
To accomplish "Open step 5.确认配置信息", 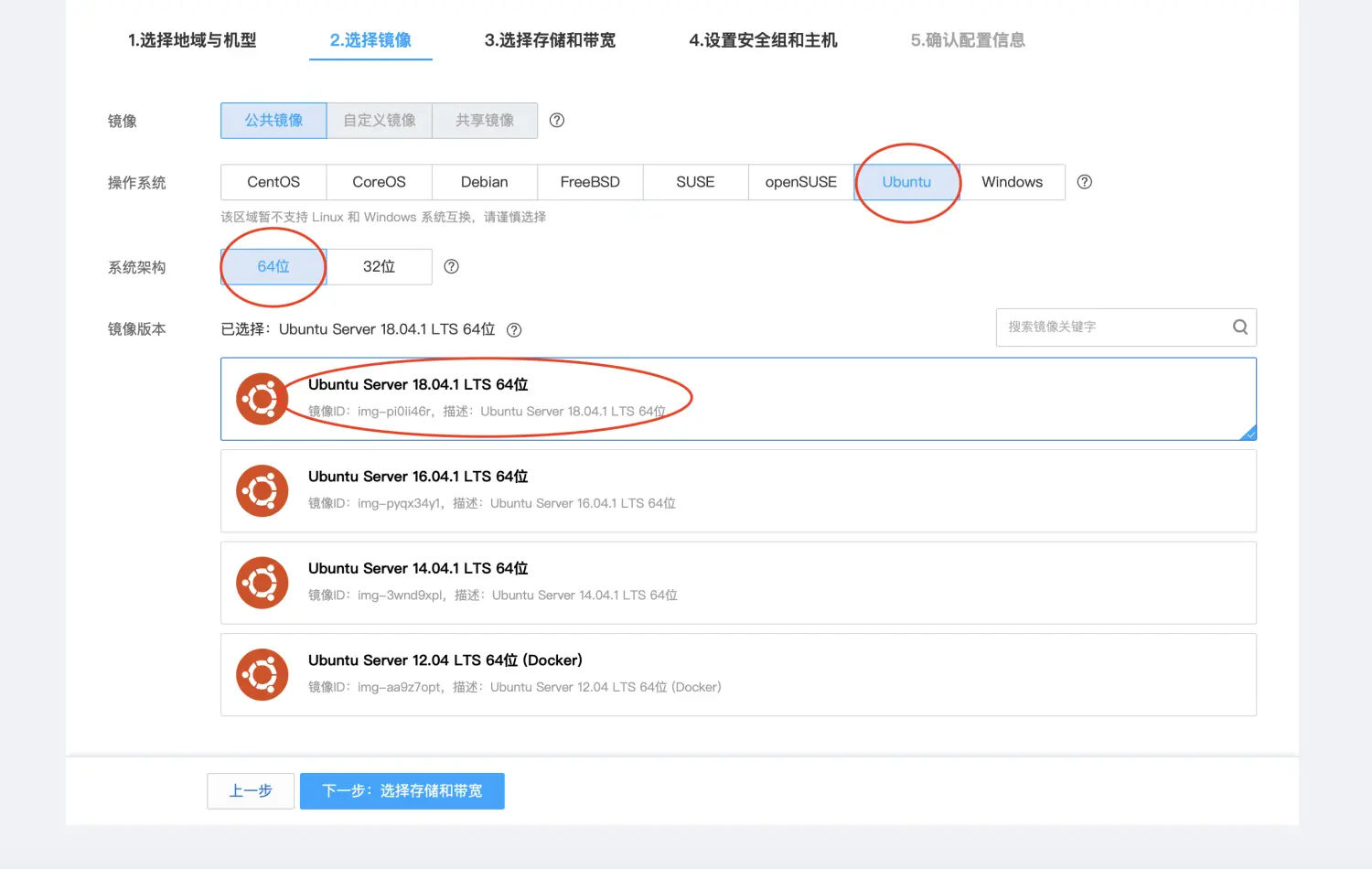I will click(x=968, y=40).
